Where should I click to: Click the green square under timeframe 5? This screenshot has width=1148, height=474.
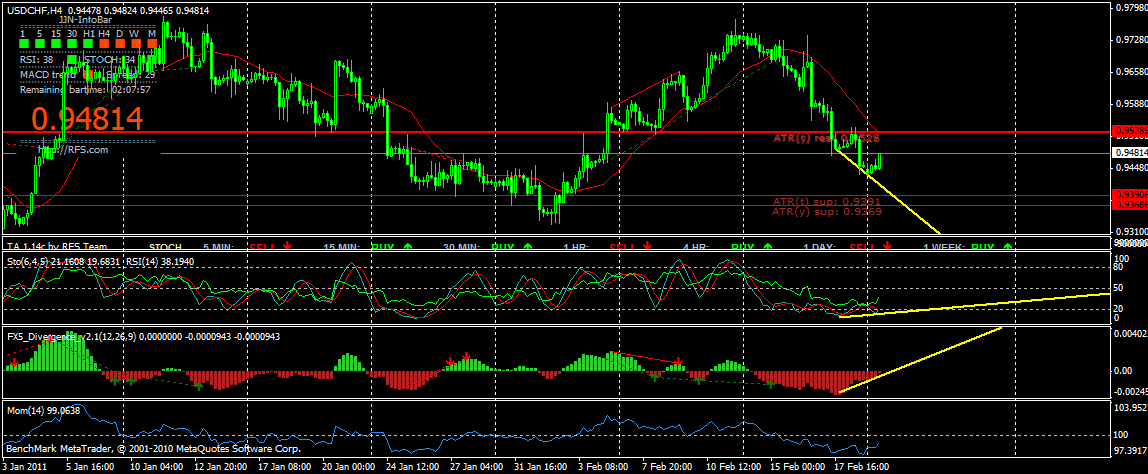tap(40, 44)
